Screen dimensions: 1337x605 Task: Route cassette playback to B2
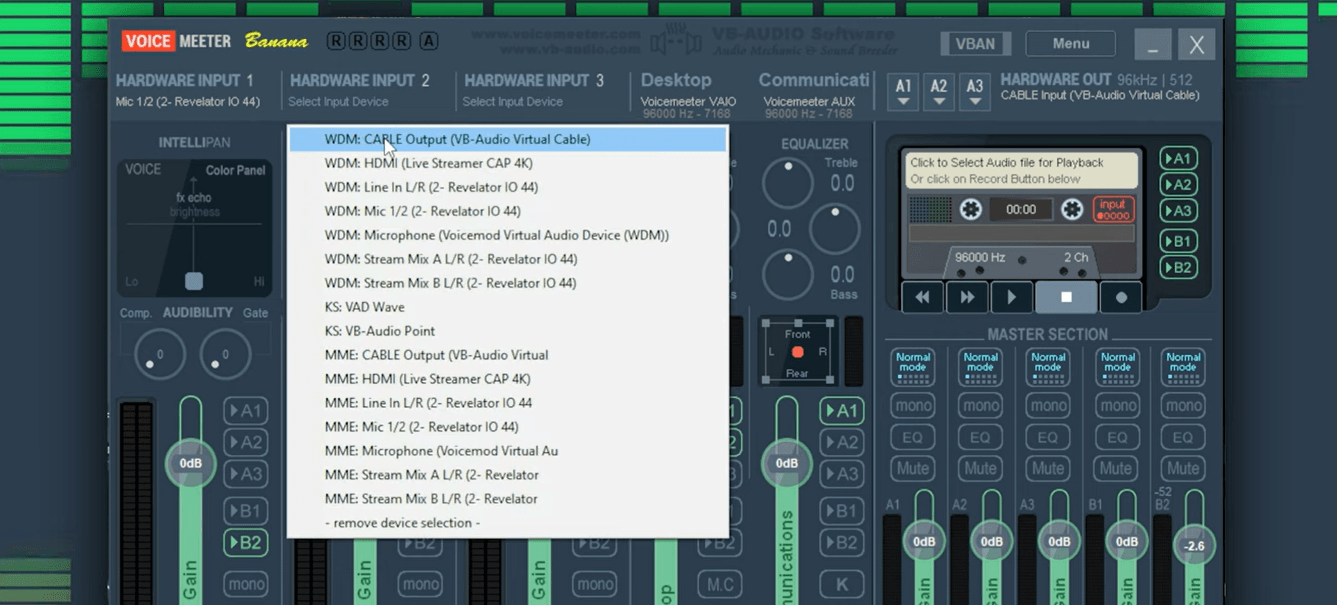[1179, 267]
